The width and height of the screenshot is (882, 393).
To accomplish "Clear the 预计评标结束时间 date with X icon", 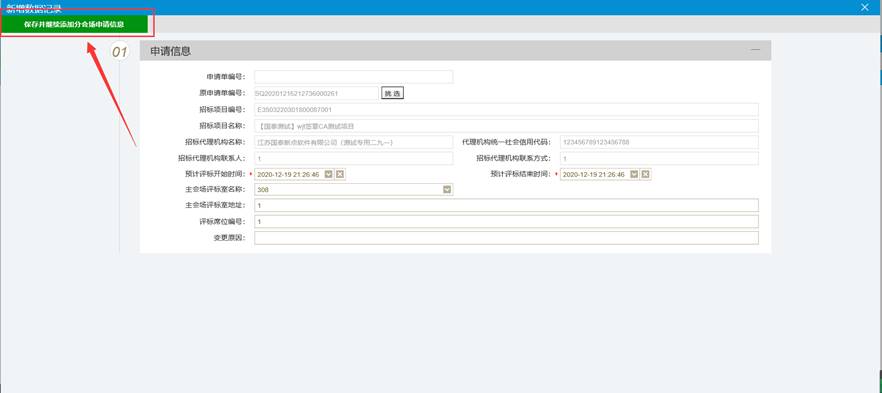I will pos(646,174).
